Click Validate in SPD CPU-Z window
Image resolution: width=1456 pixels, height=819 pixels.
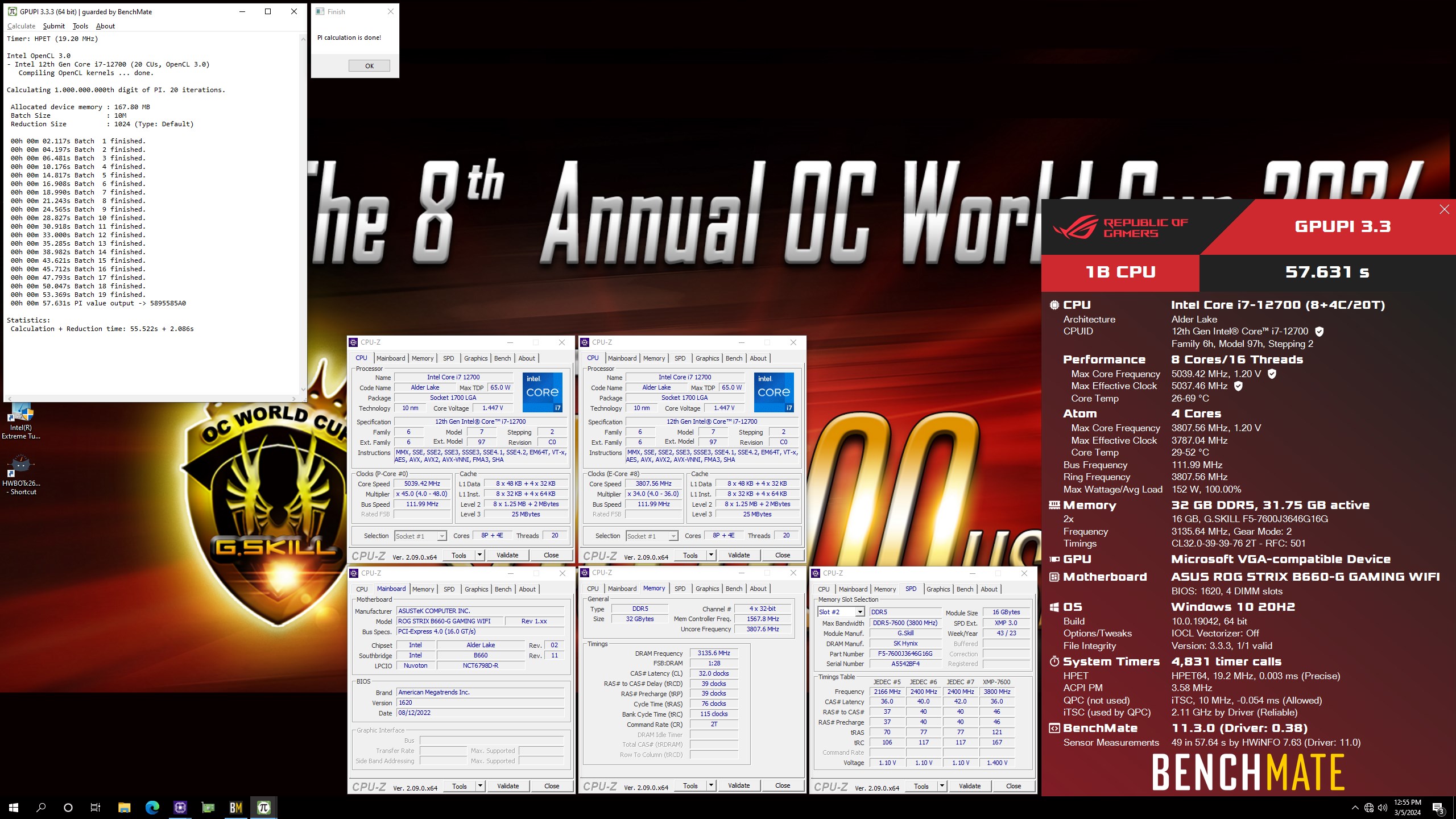click(970, 785)
